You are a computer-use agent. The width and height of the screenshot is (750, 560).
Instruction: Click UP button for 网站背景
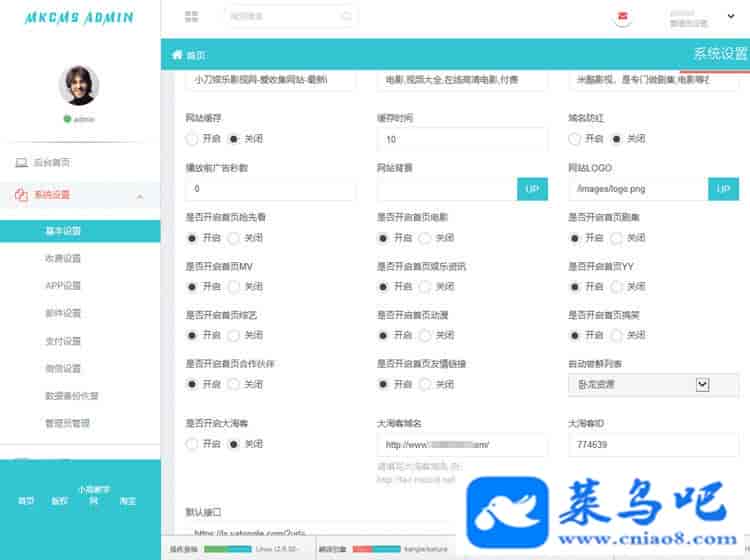(x=532, y=189)
